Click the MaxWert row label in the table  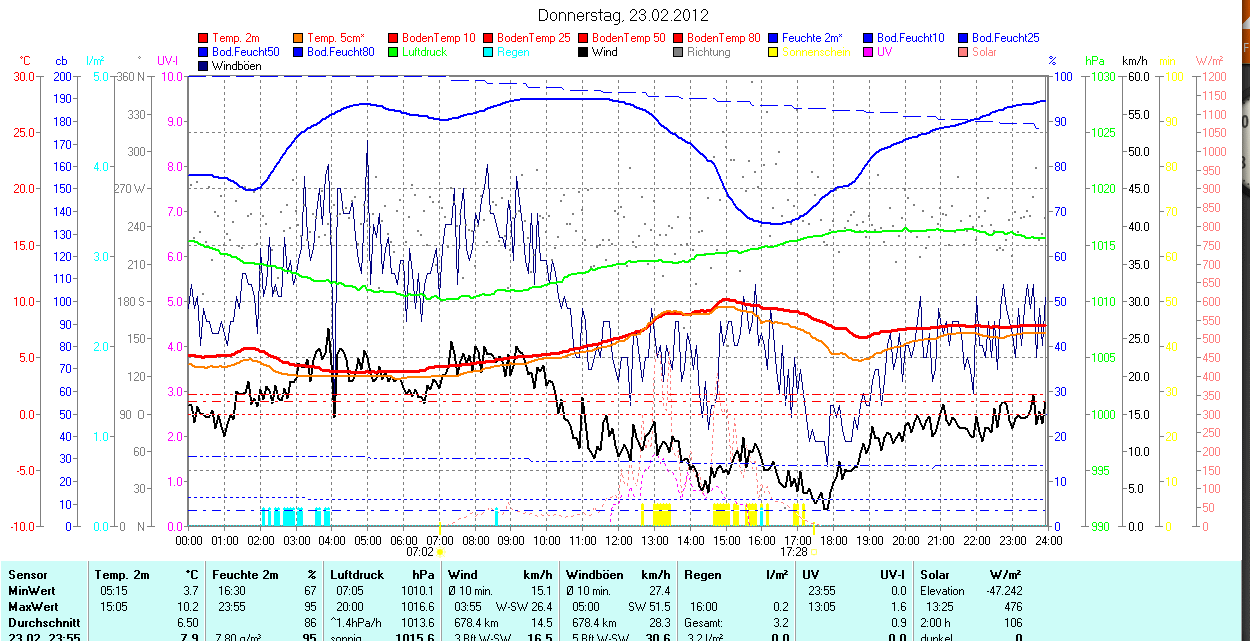[33, 607]
